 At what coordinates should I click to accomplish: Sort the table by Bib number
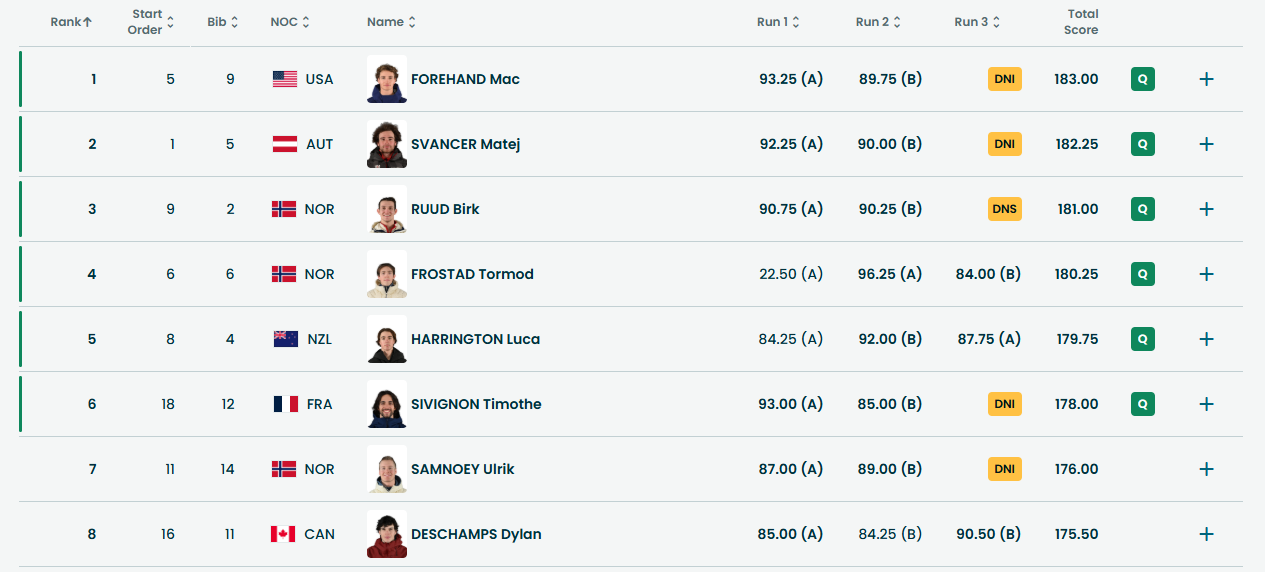223,22
